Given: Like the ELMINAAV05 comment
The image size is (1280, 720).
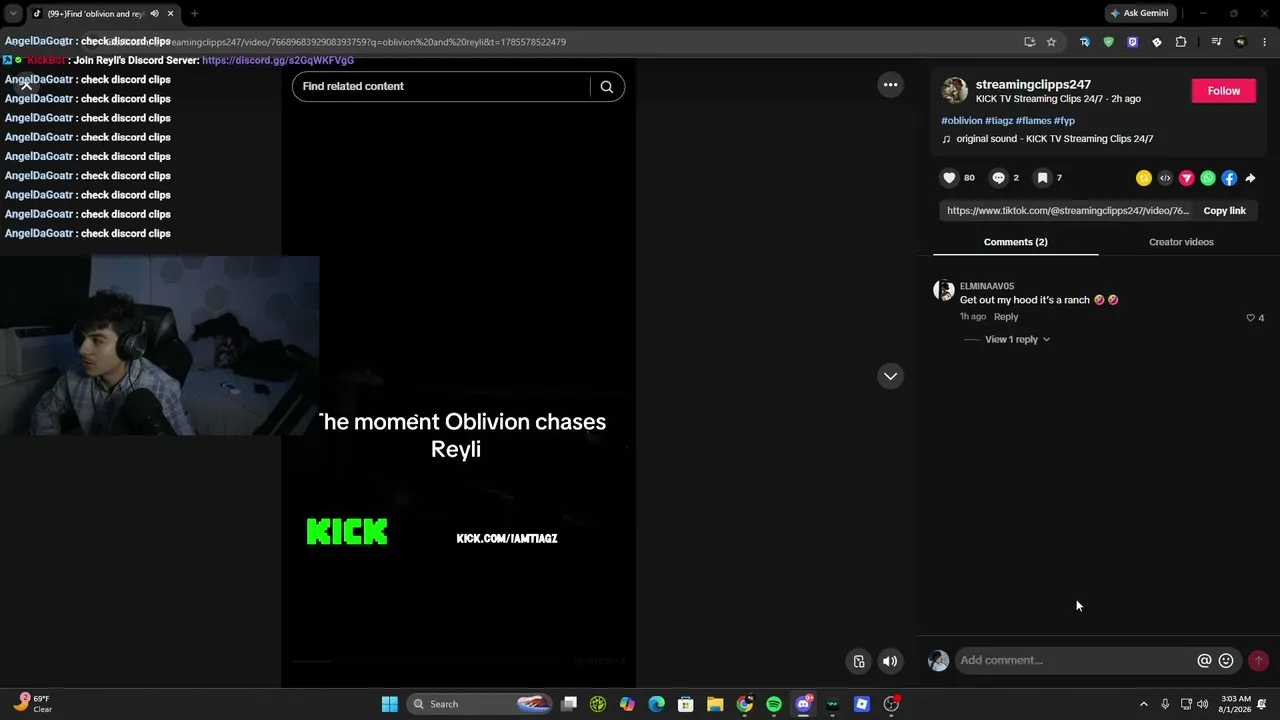Looking at the screenshot, I should click(x=1250, y=318).
